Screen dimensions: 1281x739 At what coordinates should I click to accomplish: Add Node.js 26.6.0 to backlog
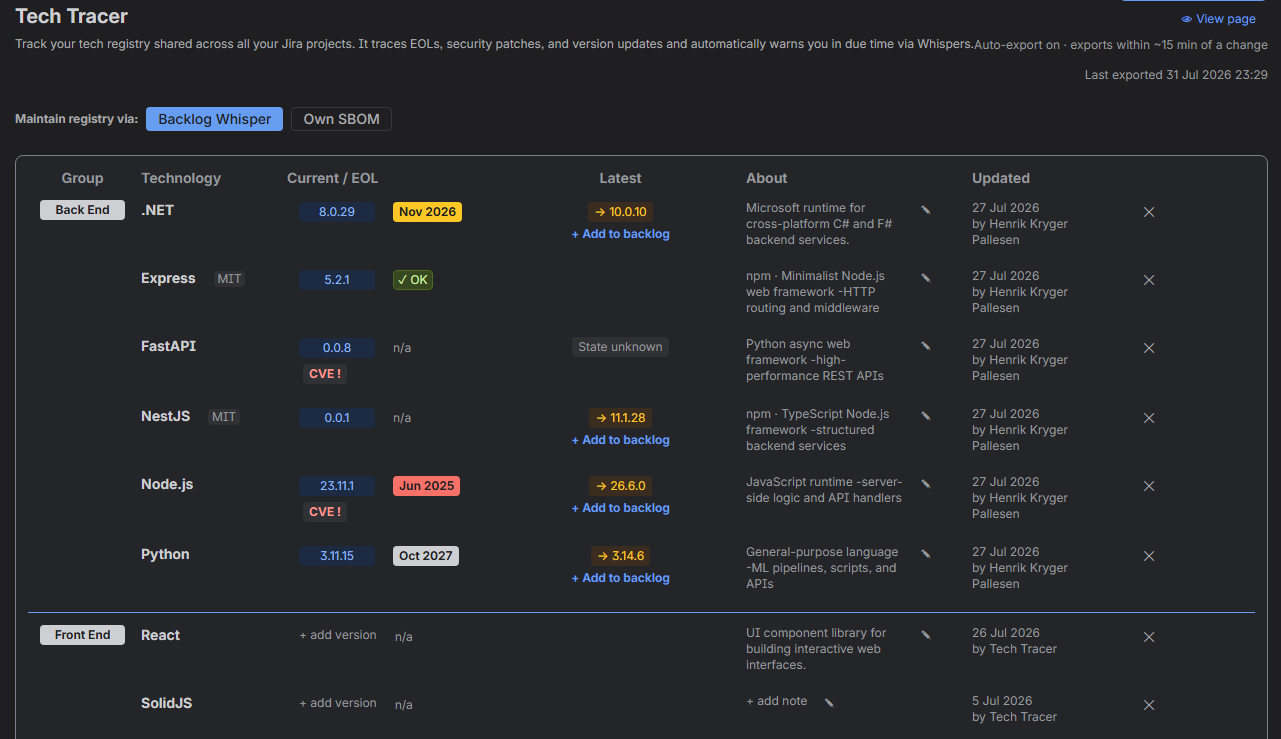click(620, 508)
